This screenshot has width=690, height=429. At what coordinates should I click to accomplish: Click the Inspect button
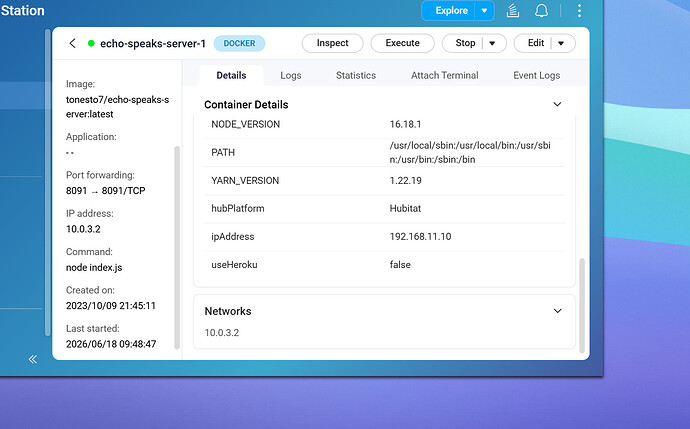(x=332, y=43)
